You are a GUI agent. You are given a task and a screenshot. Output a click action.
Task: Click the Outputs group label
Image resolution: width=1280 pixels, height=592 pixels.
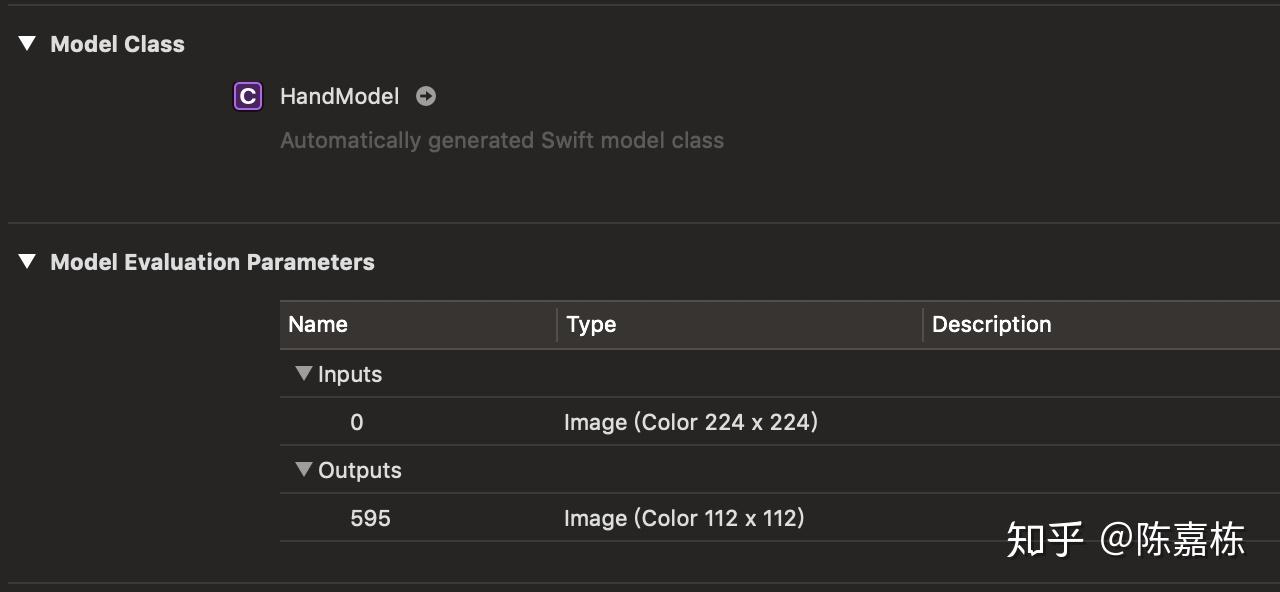[x=360, y=470]
